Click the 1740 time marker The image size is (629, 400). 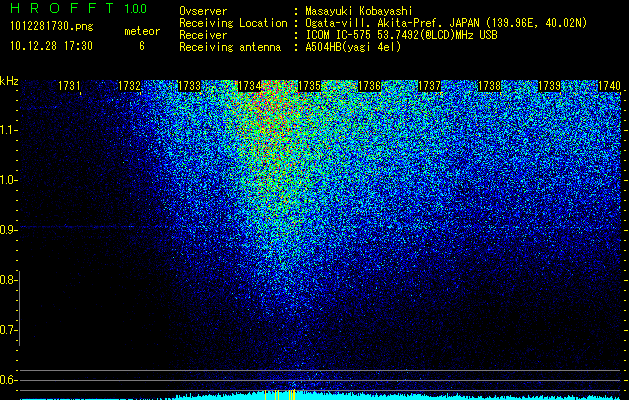[x=609, y=86]
